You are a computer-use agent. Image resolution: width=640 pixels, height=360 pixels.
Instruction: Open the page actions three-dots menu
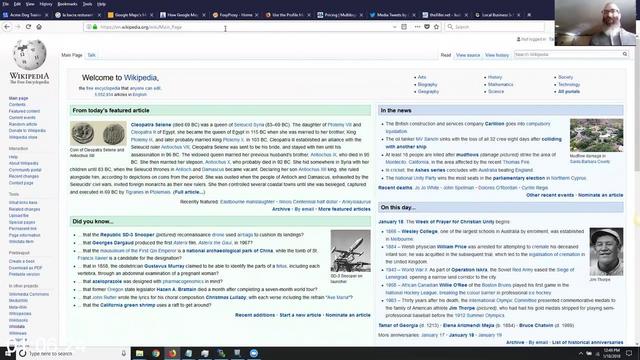click(x=417, y=27)
